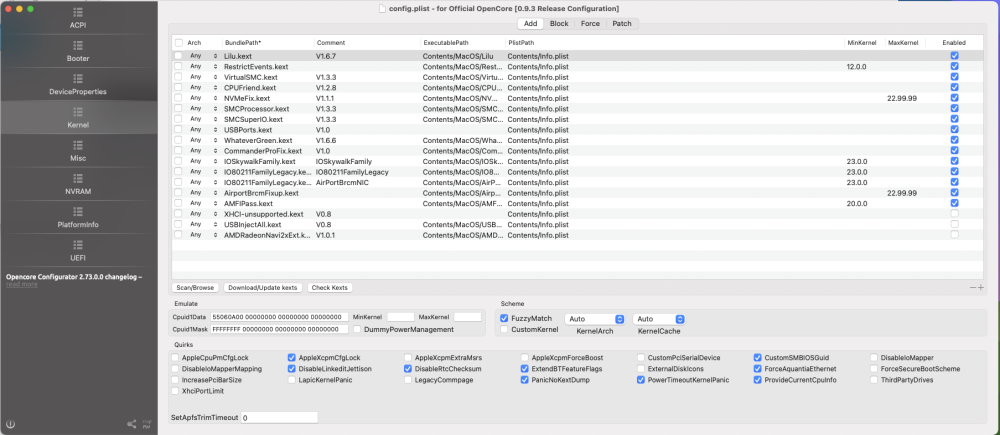The height and width of the screenshot is (435, 1000).
Task: Switch to the Patch tab
Action: 622,24
